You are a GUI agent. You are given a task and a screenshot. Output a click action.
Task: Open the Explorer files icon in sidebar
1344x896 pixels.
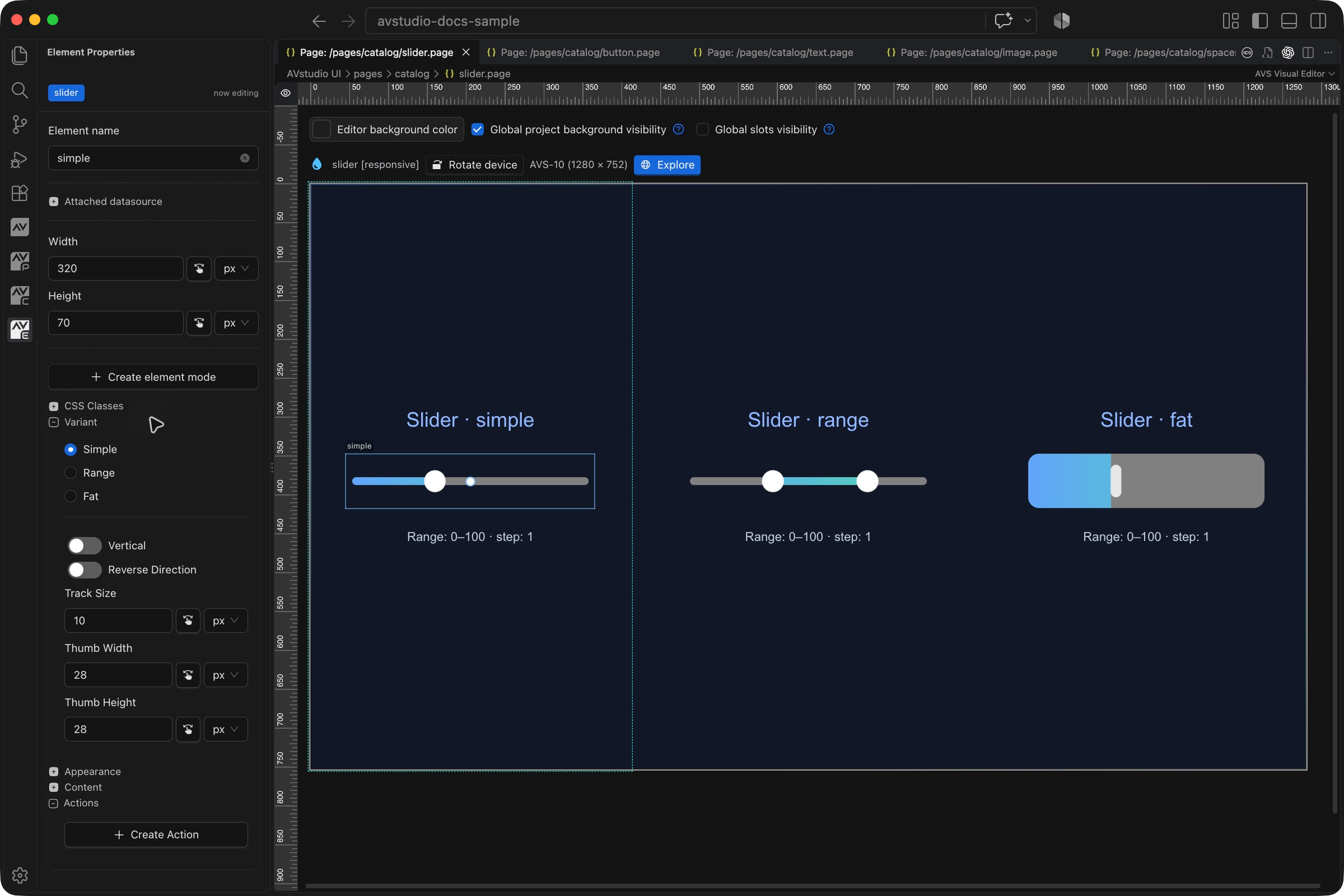pyautogui.click(x=20, y=55)
